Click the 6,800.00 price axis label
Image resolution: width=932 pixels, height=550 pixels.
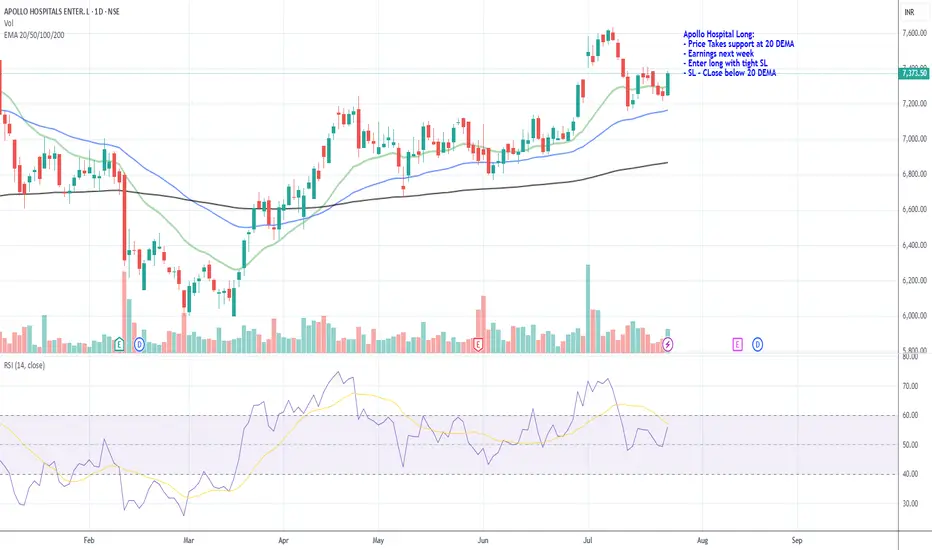point(914,174)
